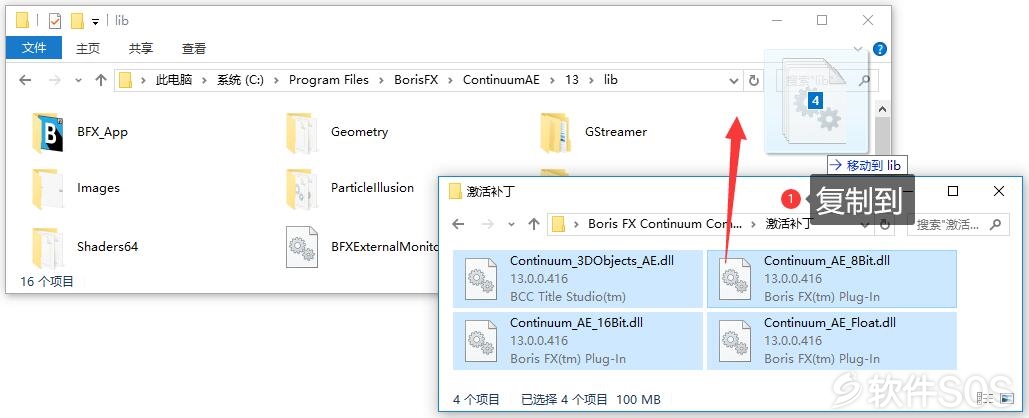Refresh the lib folder view

point(754,81)
